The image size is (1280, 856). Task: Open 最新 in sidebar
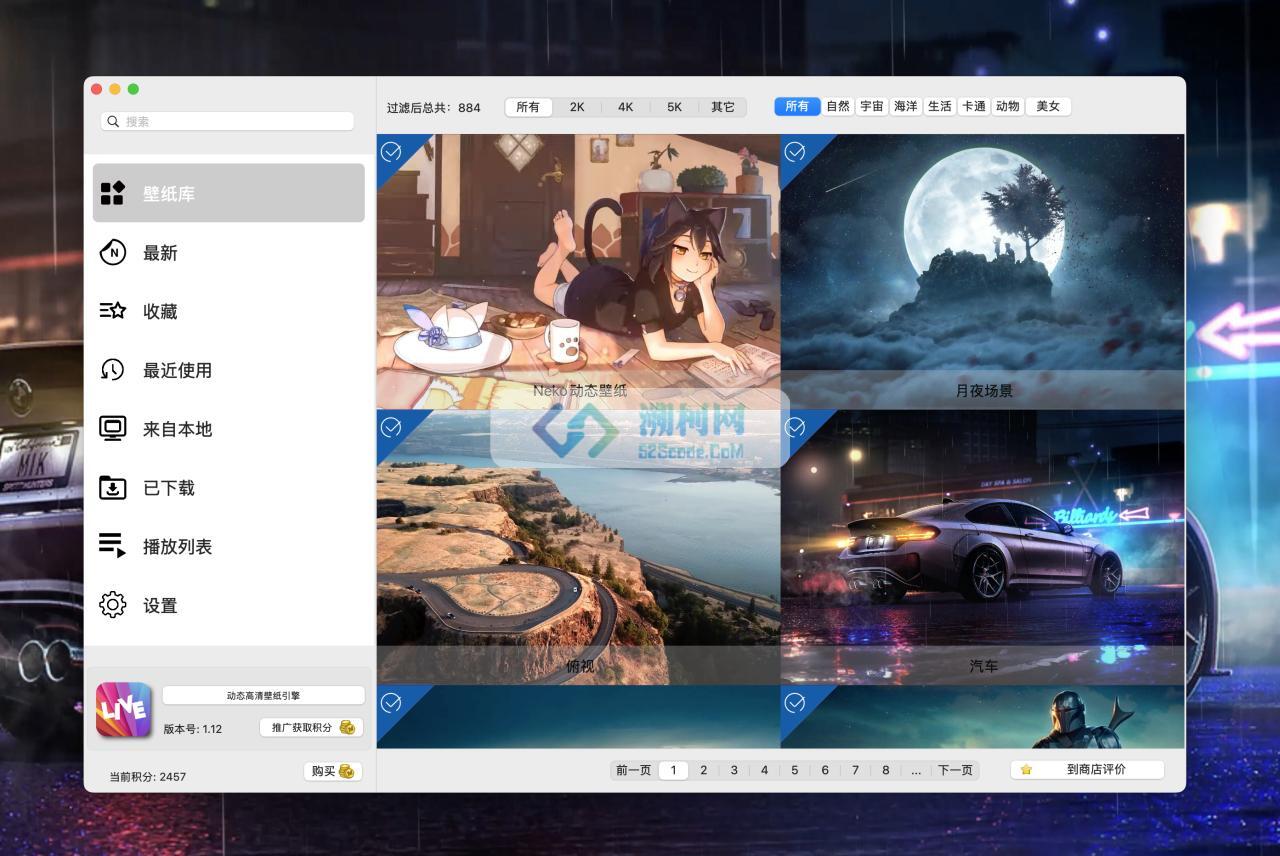[x=229, y=252]
